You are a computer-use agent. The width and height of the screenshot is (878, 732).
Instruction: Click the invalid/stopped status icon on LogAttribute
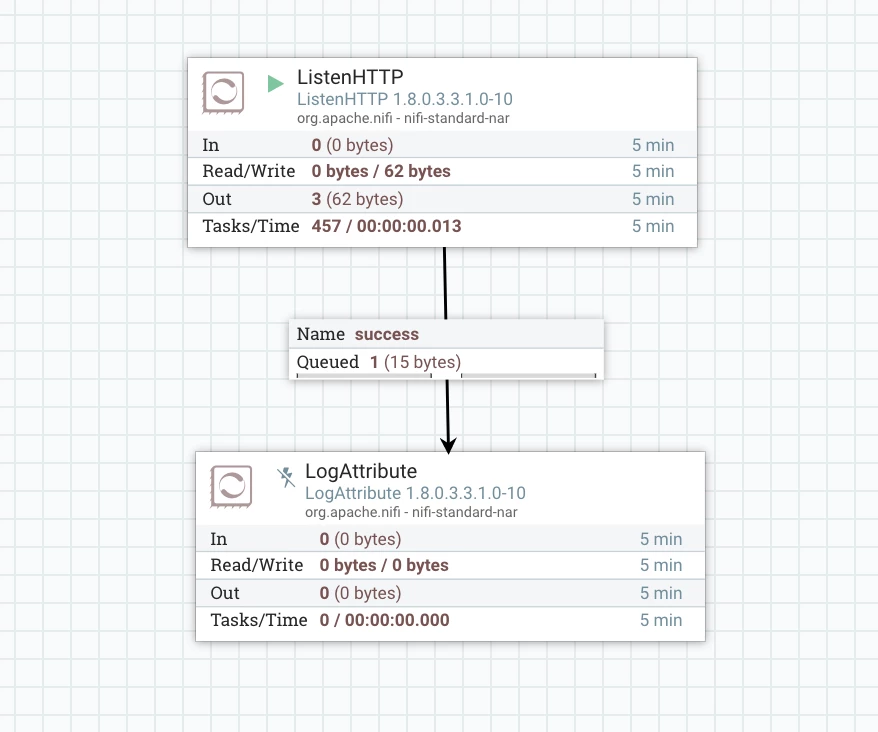pos(286,477)
